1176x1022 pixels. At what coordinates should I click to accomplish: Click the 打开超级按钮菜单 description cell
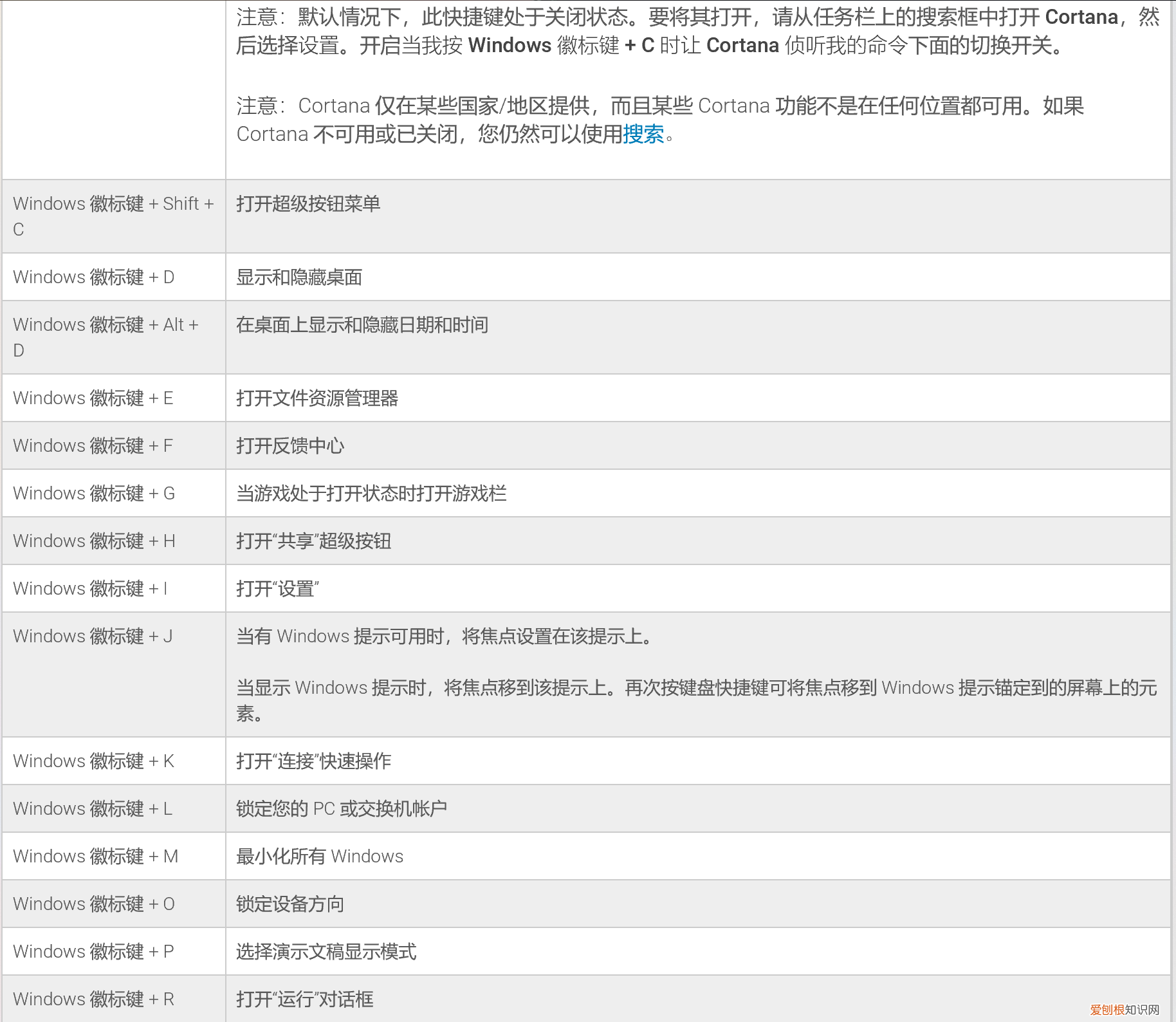click(x=308, y=203)
